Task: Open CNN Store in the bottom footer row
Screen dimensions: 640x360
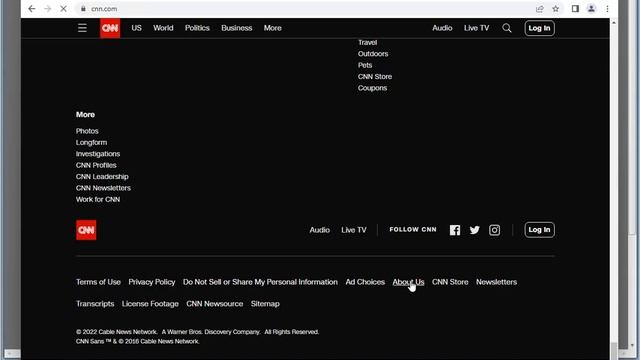Action: coord(450,282)
